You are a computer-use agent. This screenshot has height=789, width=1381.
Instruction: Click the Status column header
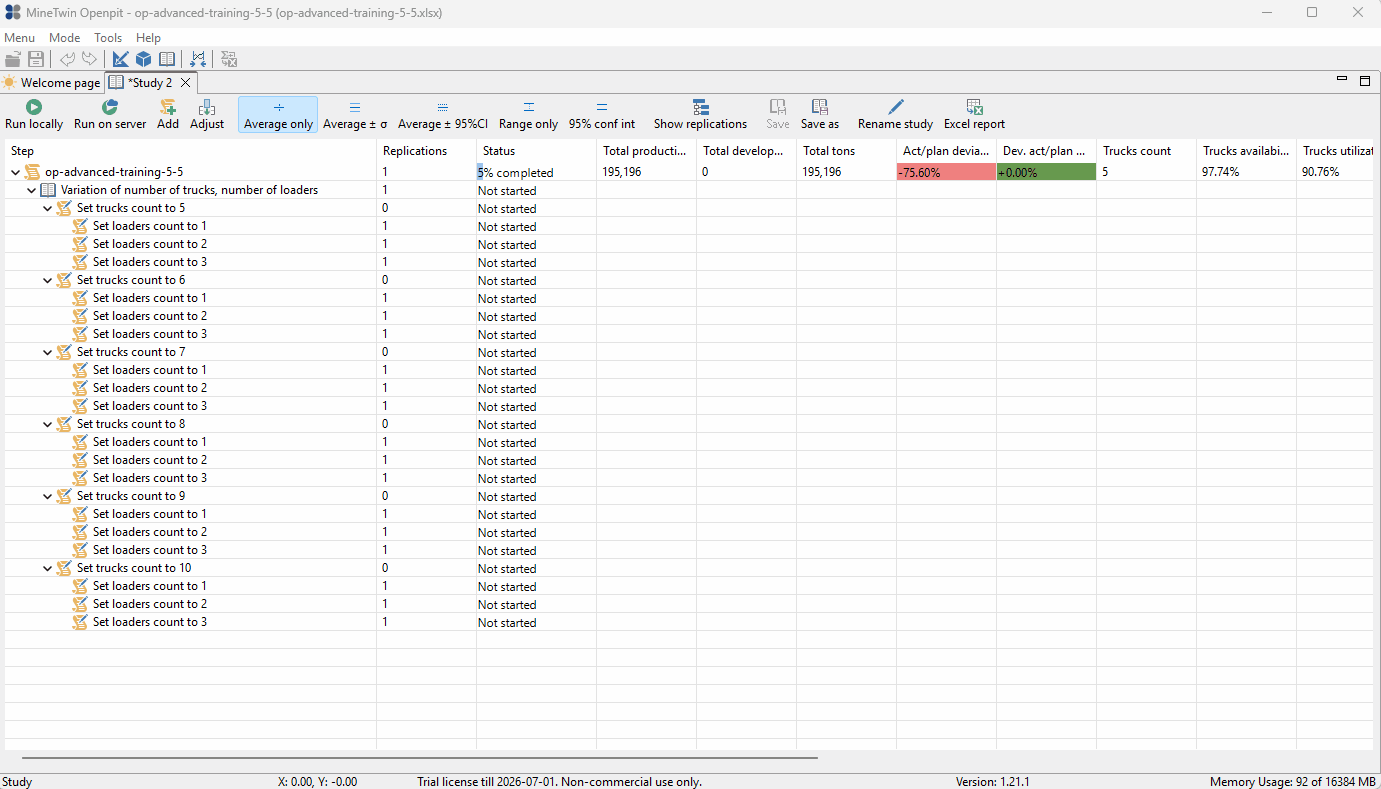[536, 151]
